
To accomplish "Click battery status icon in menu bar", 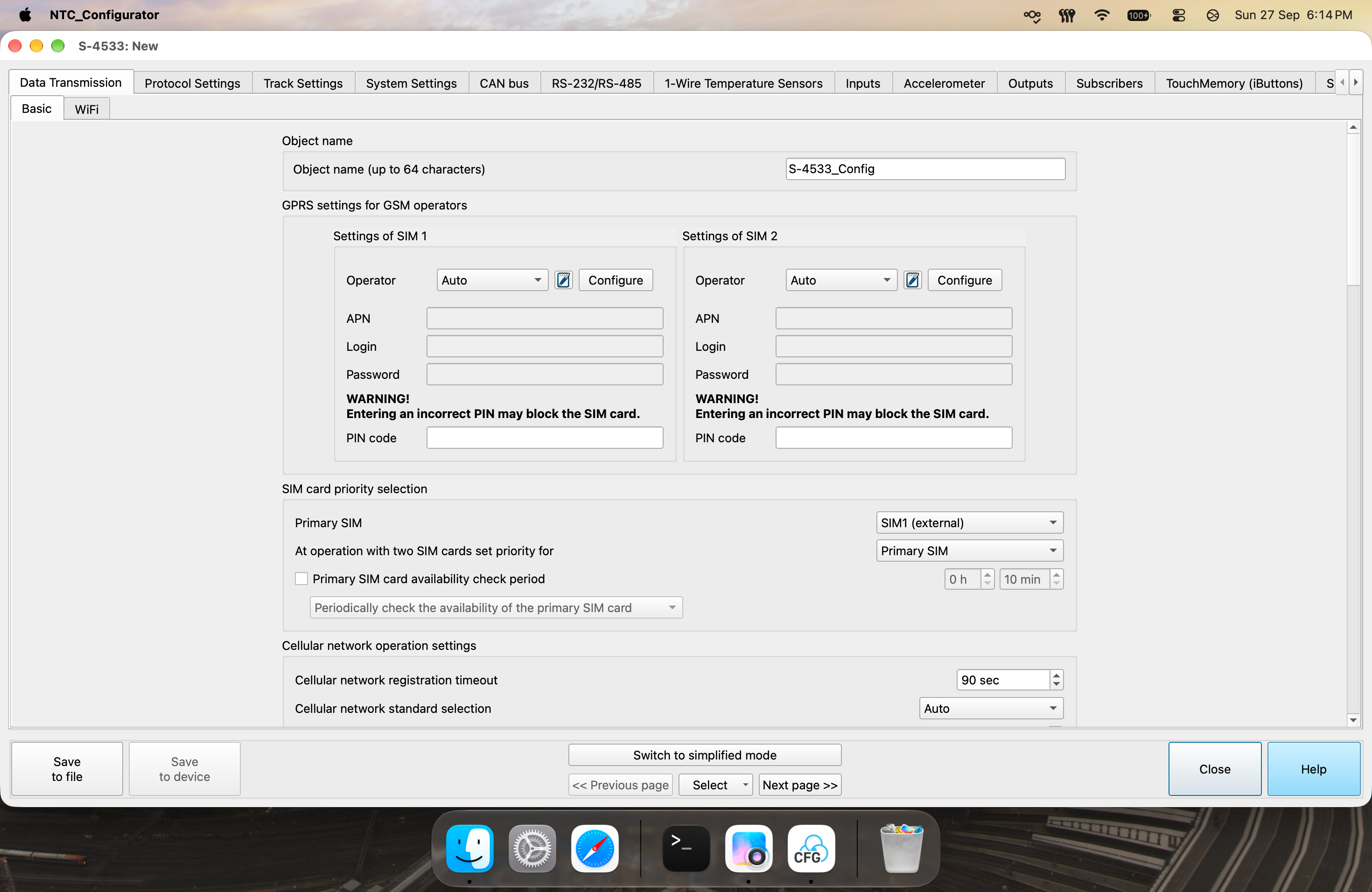I will pos(1139,15).
